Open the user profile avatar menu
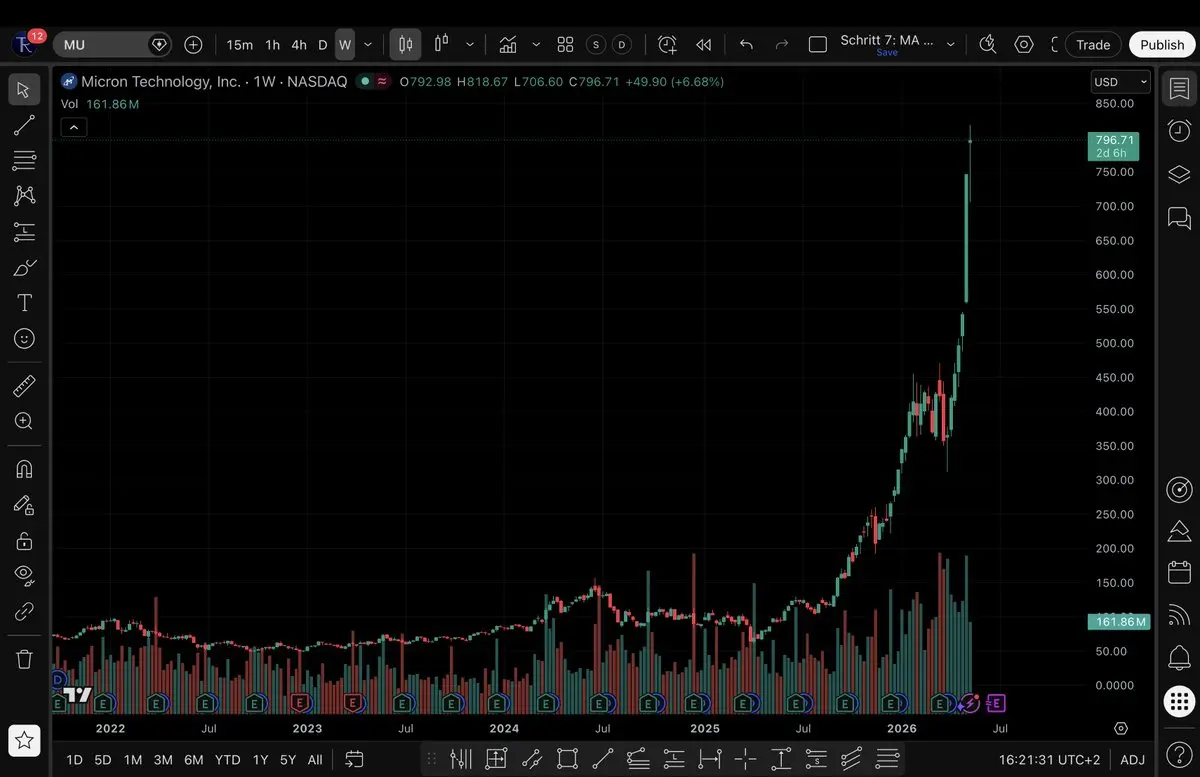The width and height of the screenshot is (1200, 777). [24, 45]
